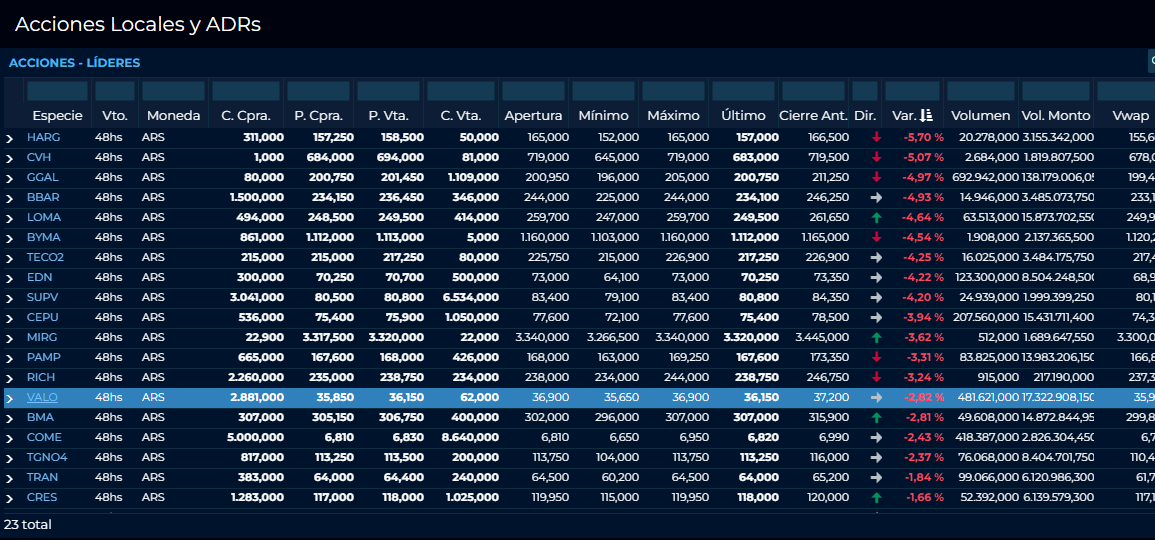Expand the BYMA row chevron
The height and width of the screenshot is (540, 1155).
(x=10, y=239)
